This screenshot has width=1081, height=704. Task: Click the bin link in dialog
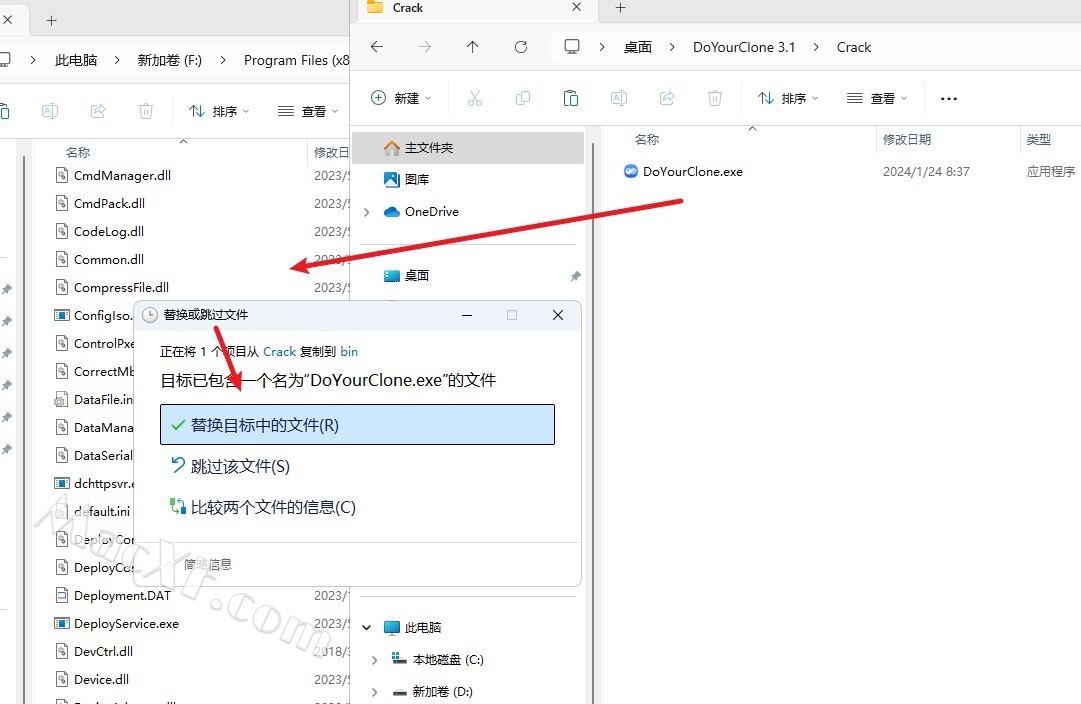[x=349, y=352]
